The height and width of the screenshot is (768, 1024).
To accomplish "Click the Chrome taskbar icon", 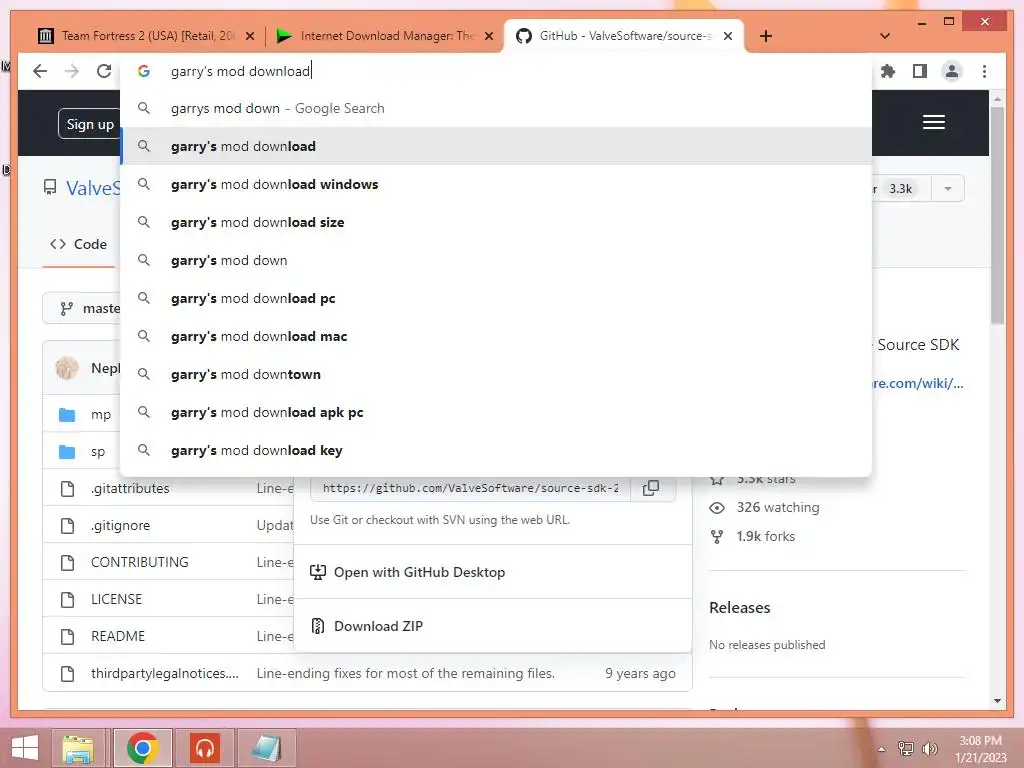I will [143, 748].
